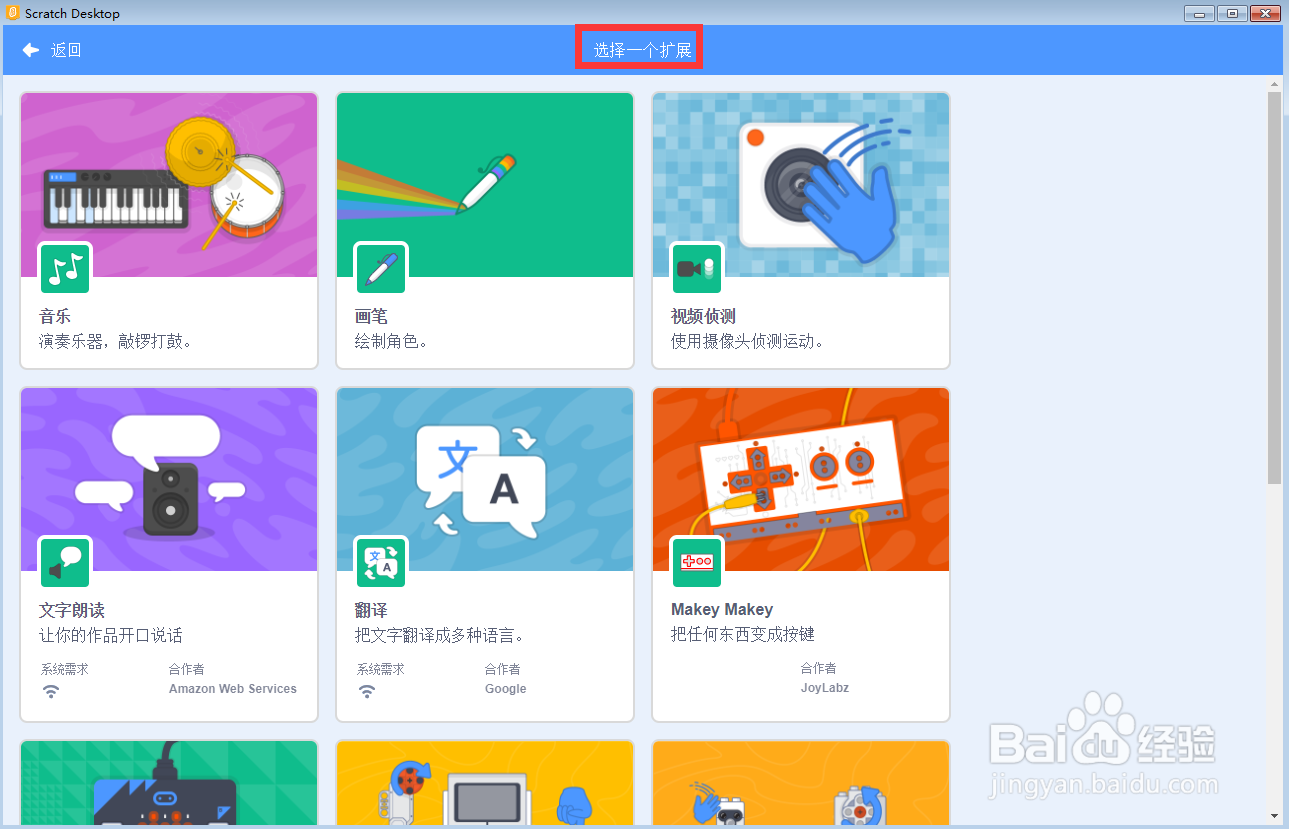Click the 音乐 title text
The height and width of the screenshot is (829, 1289).
point(55,316)
